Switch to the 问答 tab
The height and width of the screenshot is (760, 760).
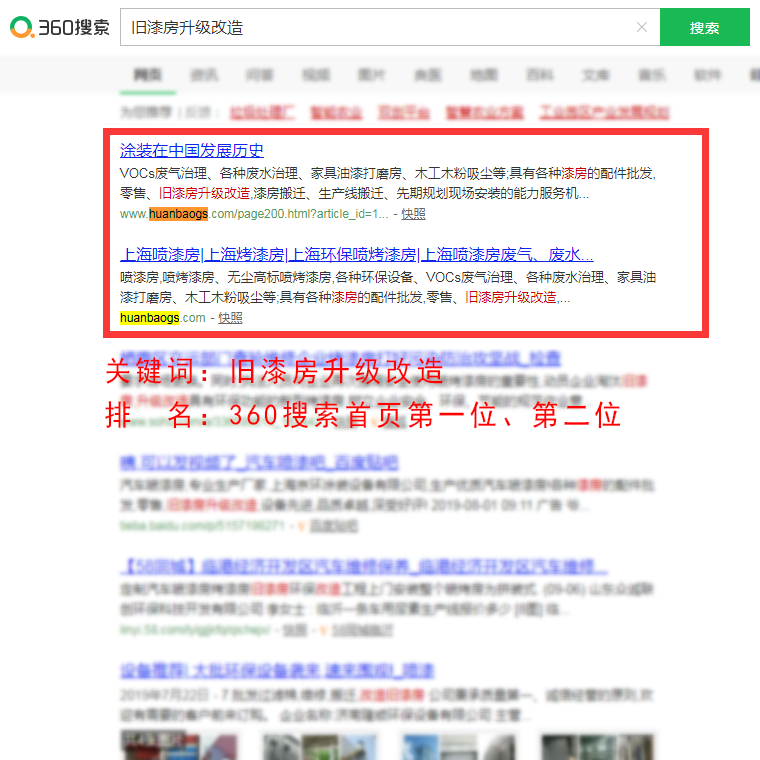(x=260, y=75)
